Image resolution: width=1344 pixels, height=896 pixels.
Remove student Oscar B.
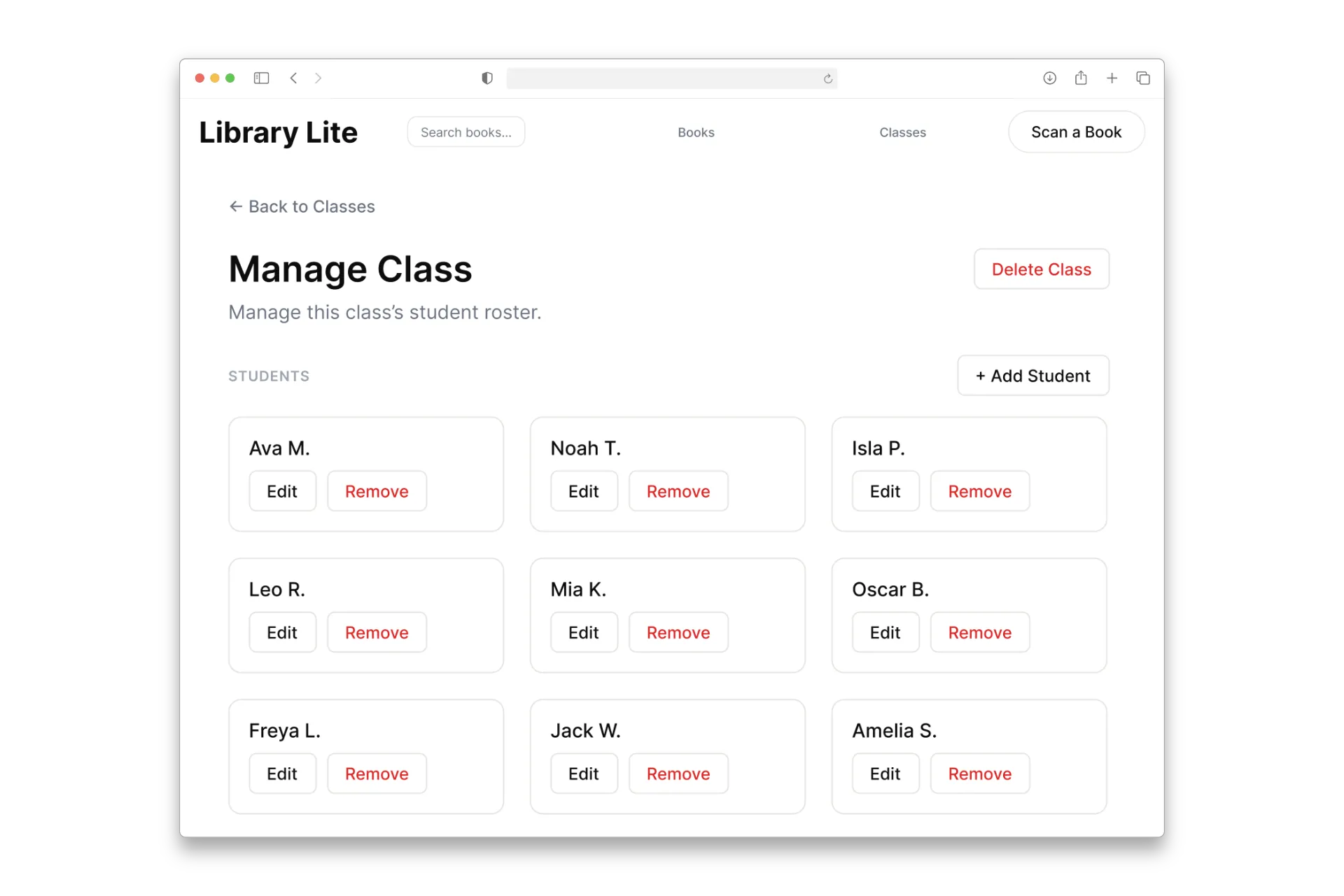click(x=980, y=633)
